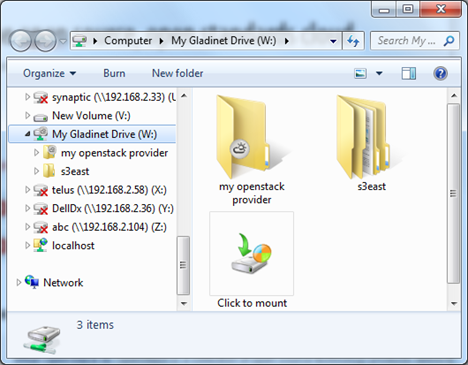The height and width of the screenshot is (365, 468).
Task: Open the address bar history dropdown
Action: 333,41
